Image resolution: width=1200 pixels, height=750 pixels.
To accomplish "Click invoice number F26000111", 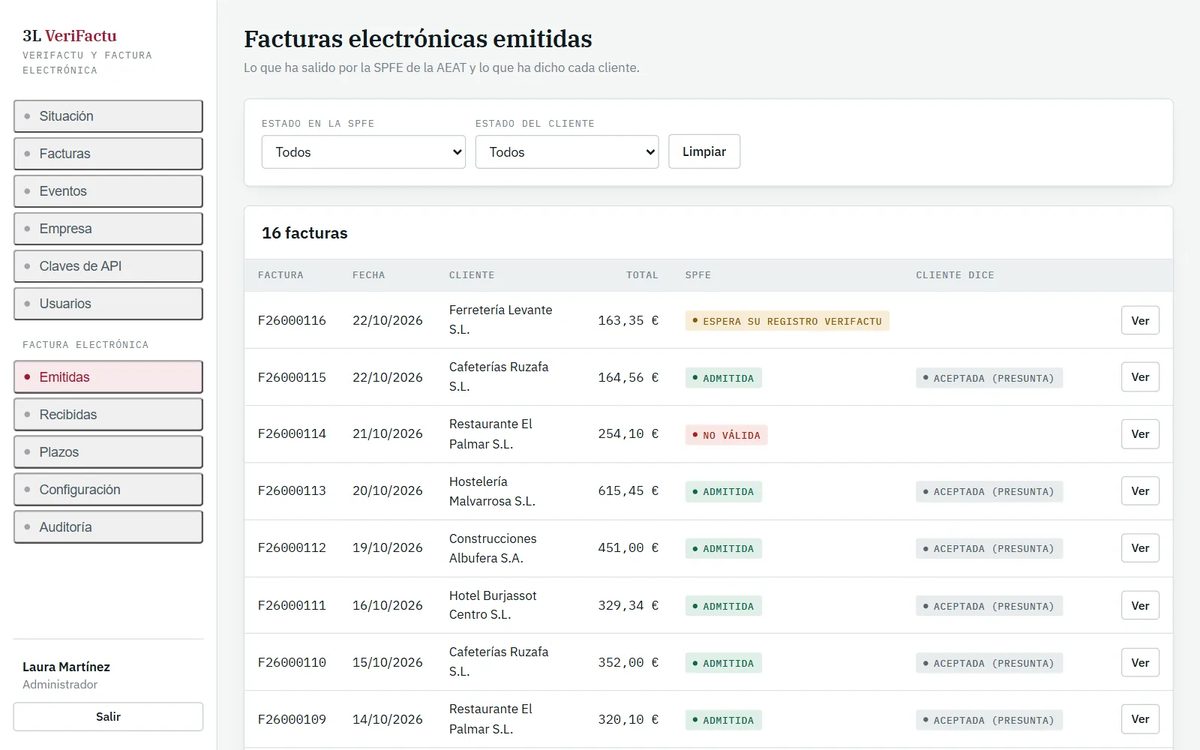I will [292, 605].
